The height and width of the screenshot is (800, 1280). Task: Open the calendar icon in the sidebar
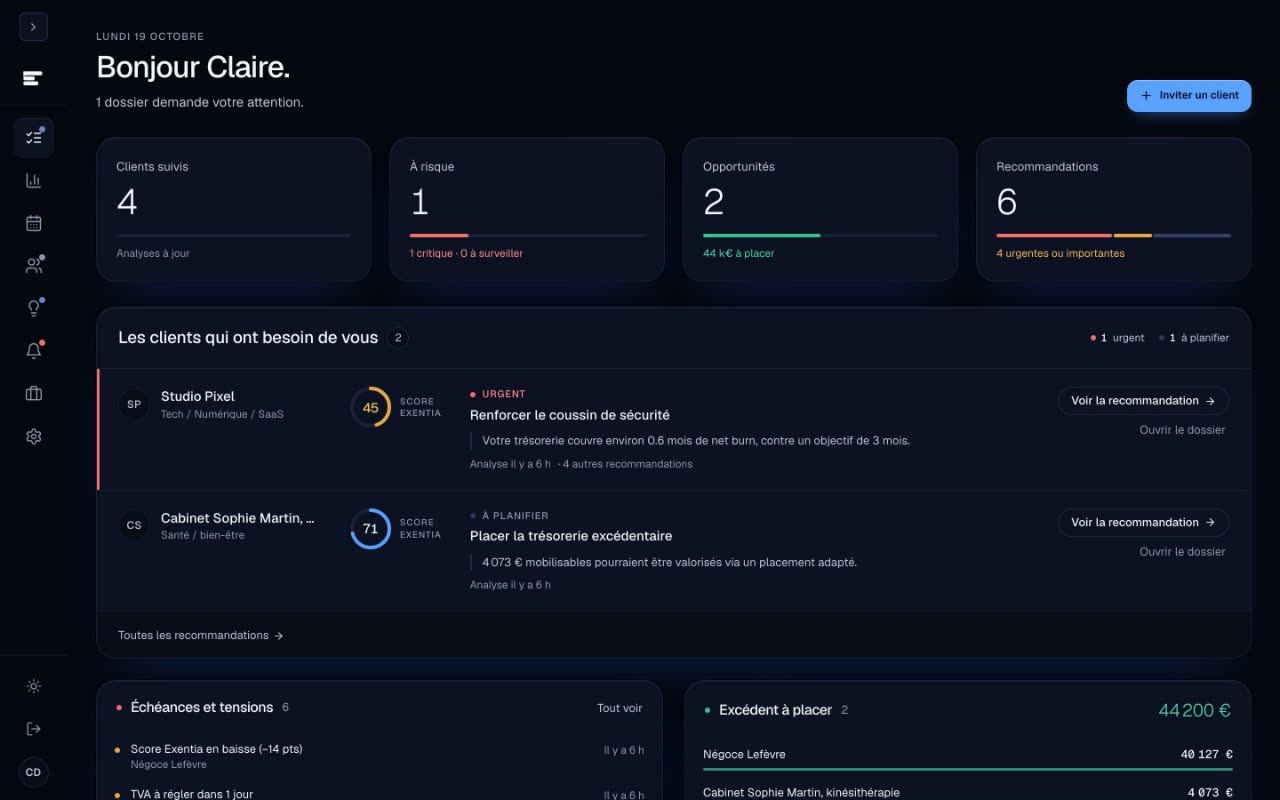click(x=33, y=223)
